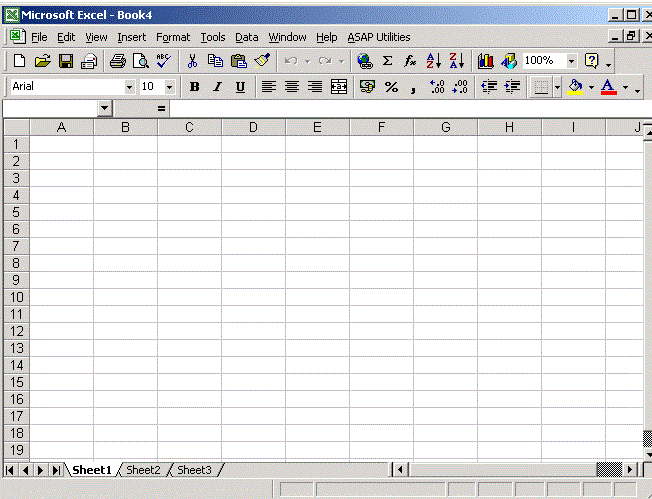Viewport: 652px width, 499px height.
Task: Expand the Arial font name dropdown
Action: 129,87
